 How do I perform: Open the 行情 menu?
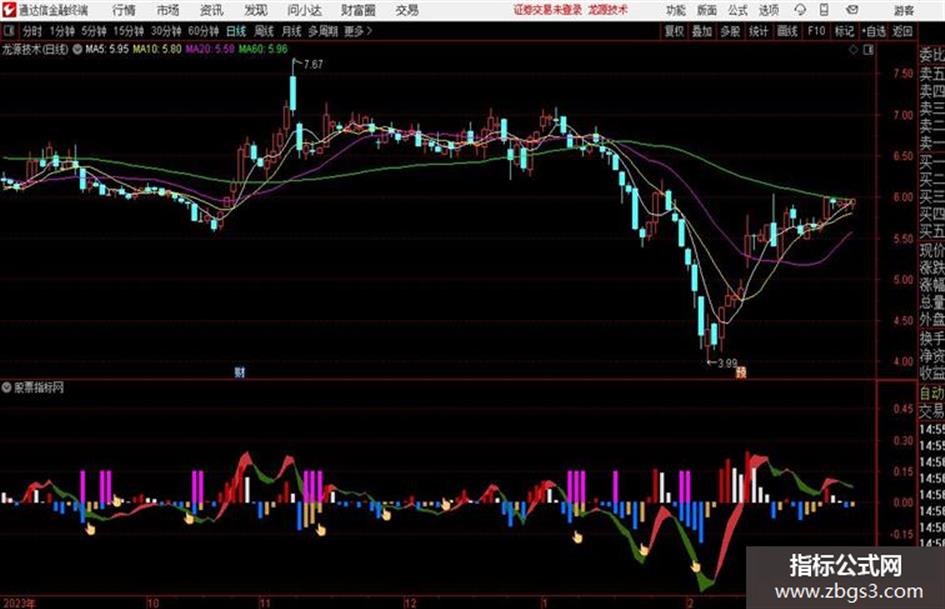point(124,10)
